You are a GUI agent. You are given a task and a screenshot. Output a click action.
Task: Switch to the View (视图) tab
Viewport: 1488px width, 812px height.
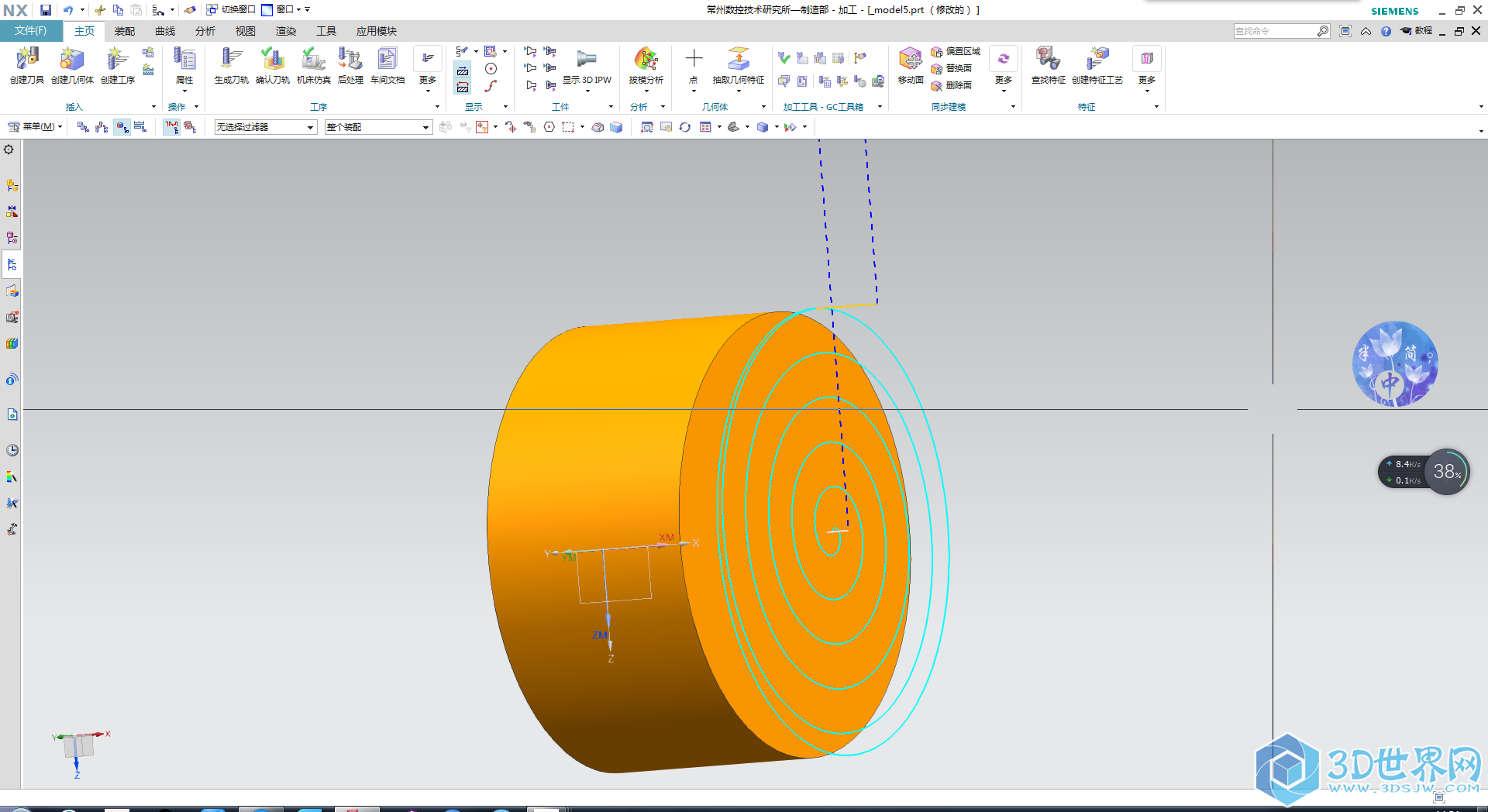246,31
